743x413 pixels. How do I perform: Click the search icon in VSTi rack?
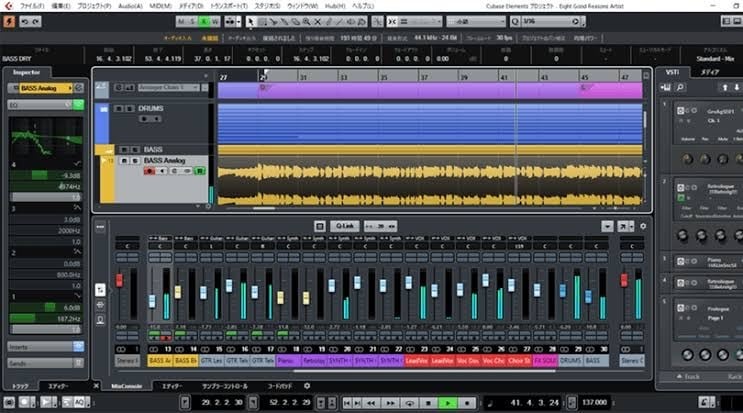(x=680, y=88)
